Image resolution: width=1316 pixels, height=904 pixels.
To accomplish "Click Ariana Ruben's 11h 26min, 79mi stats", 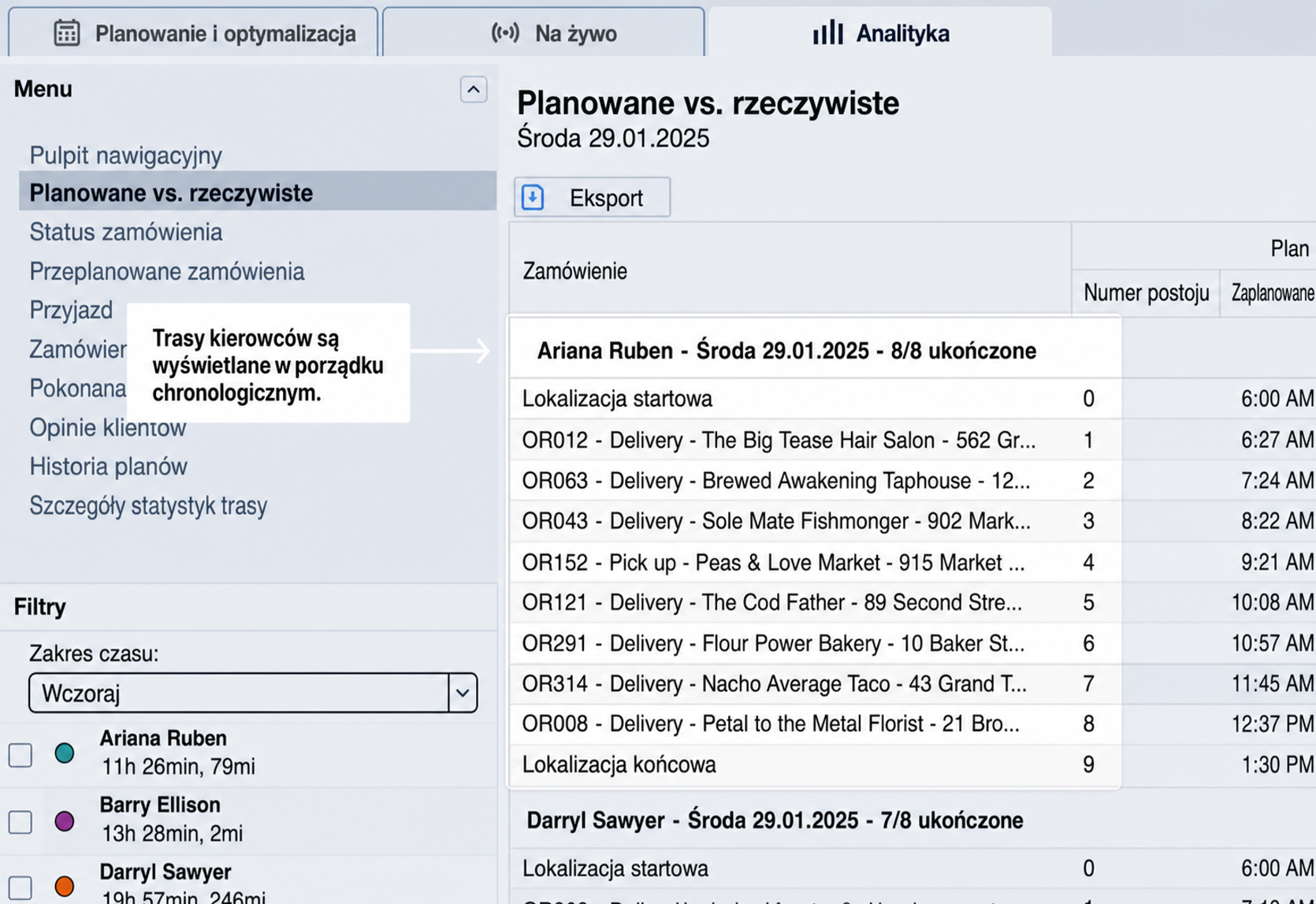I will (x=178, y=766).
